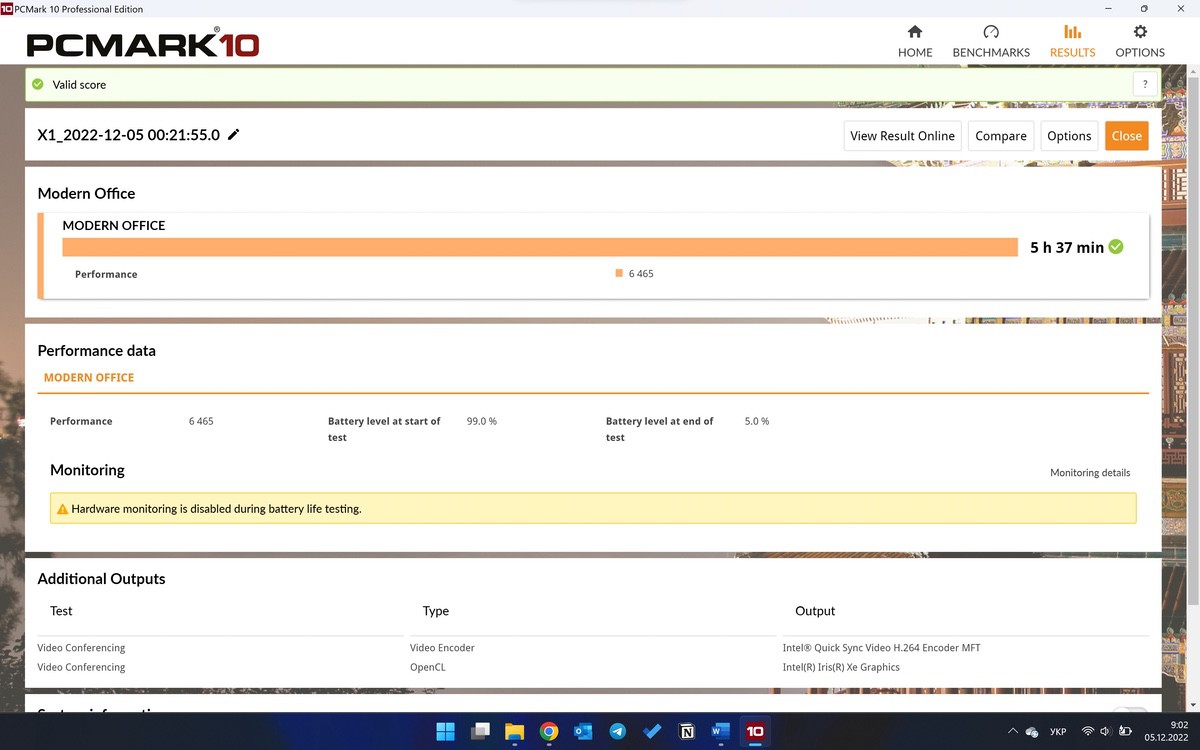The width and height of the screenshot is (1200, 750).
Task: Click the Intel(R) Iris(R) Xe Graphics output
Action: coord(841,667)
